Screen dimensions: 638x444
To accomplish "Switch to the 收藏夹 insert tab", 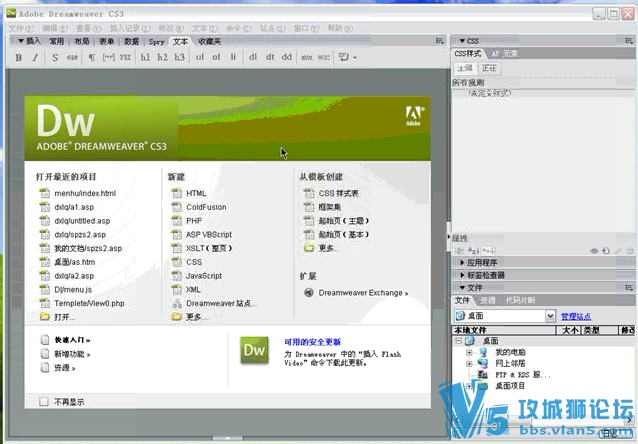I will pos(210,42).
